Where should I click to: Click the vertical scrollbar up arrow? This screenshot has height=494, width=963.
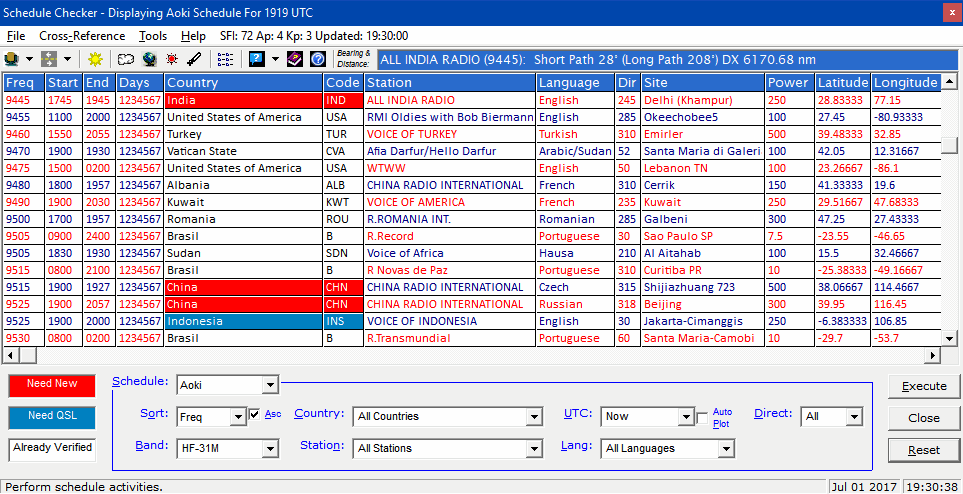pos(949,81)
